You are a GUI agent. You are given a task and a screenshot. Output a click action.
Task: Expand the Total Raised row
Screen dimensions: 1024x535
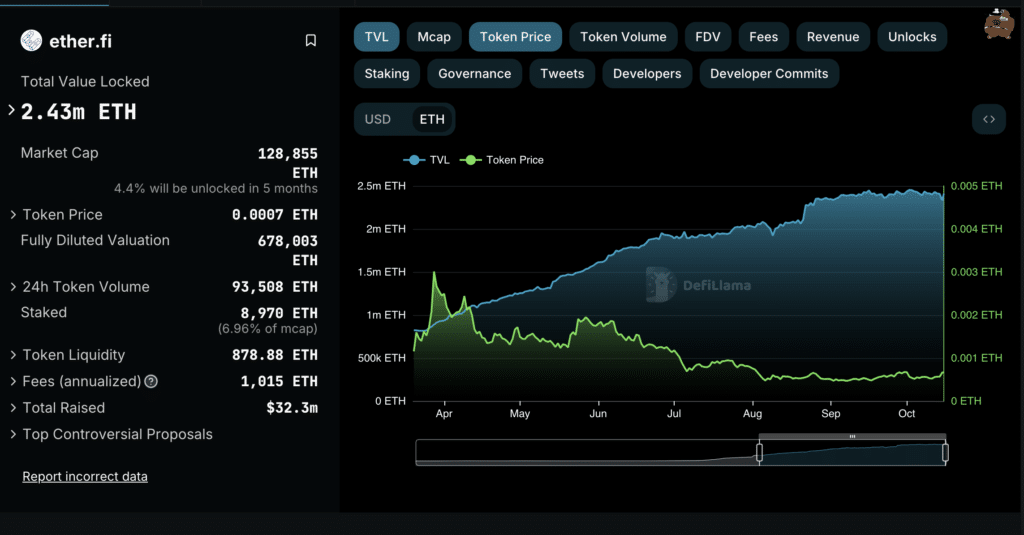tap(13, 408)
